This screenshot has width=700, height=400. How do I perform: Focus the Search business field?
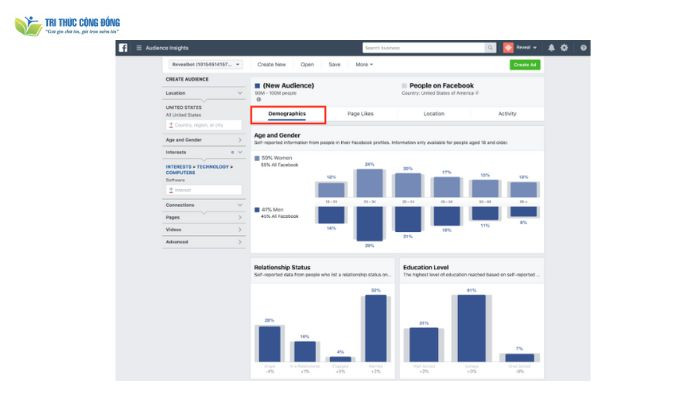point(424,48)
